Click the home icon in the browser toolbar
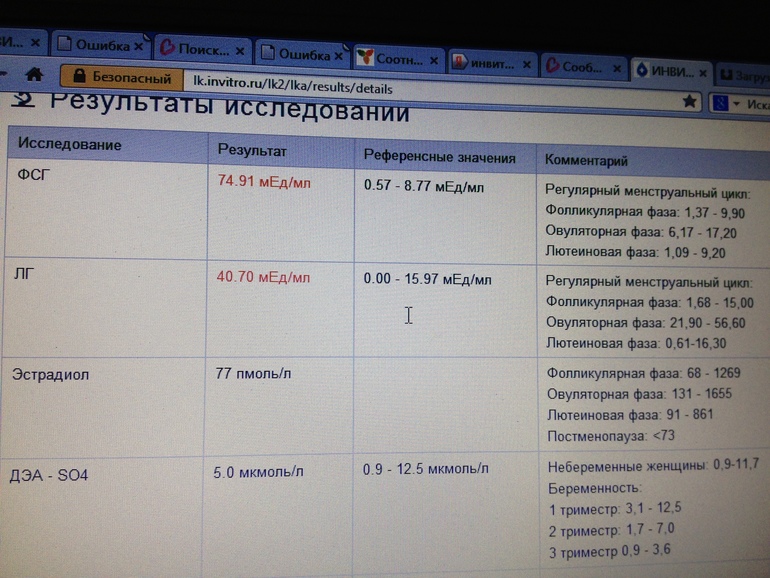 pos(34,75)
